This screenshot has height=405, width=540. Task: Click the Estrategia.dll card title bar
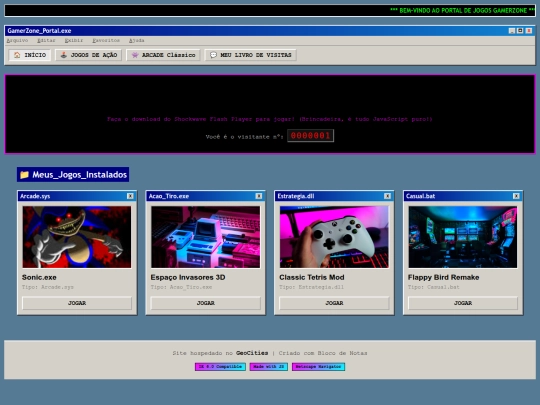pos(334,196)
